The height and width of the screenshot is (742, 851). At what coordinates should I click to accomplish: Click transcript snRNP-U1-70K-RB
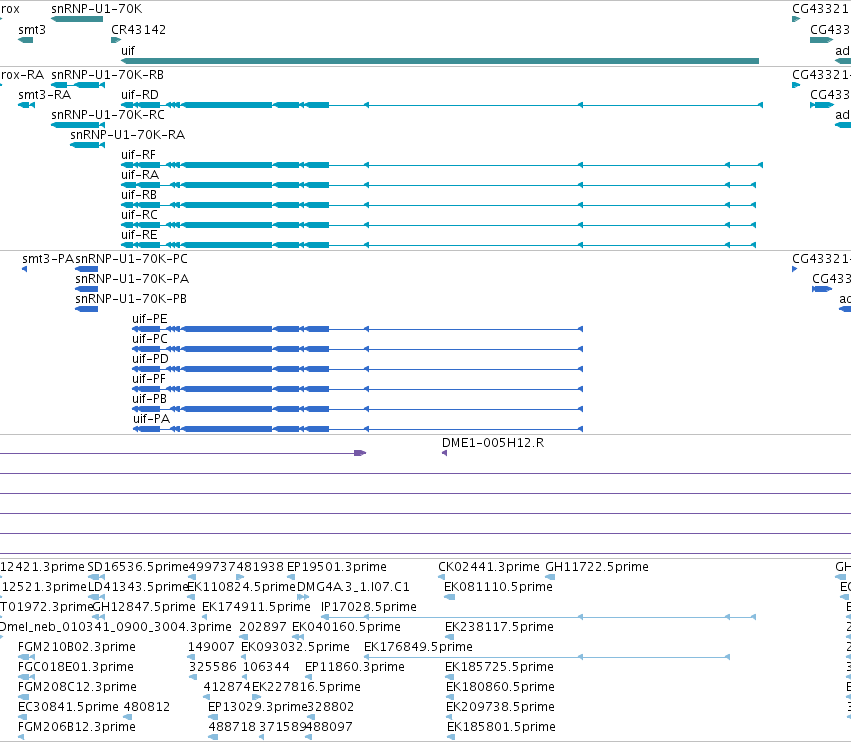[x=78, y=85]
